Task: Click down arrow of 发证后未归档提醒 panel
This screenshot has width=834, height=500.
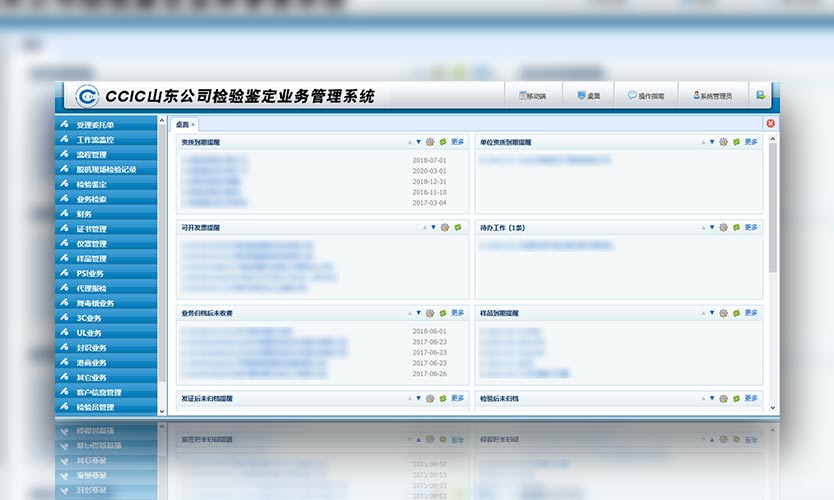Action: tap(418, 398)
